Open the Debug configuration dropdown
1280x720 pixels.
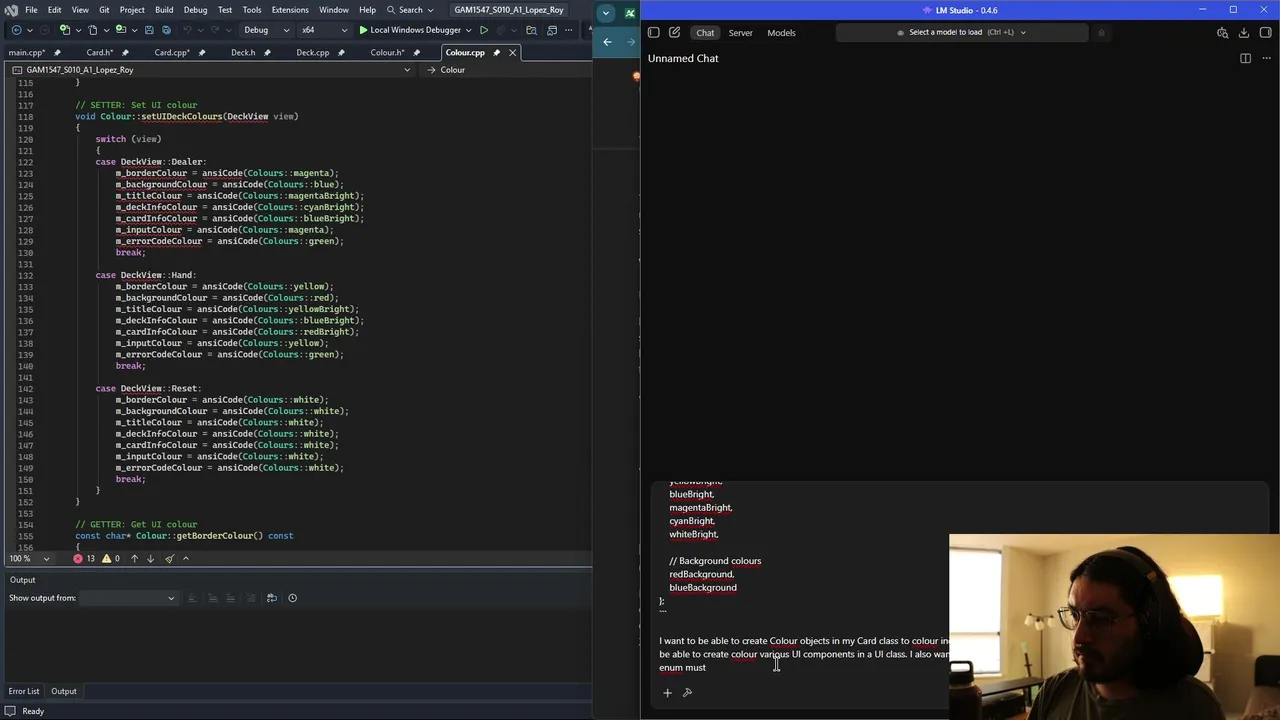point(266,30)
